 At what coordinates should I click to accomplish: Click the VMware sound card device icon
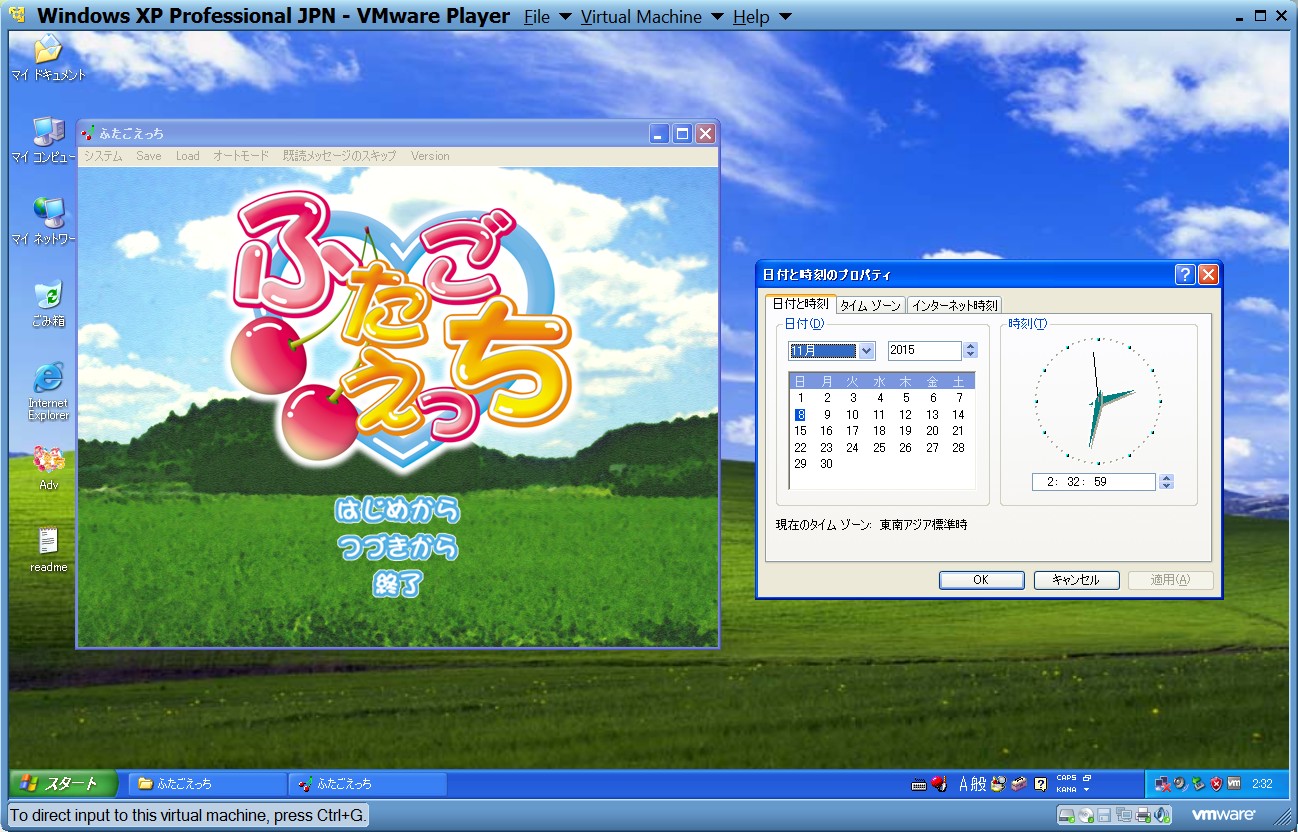point(1162,815)
